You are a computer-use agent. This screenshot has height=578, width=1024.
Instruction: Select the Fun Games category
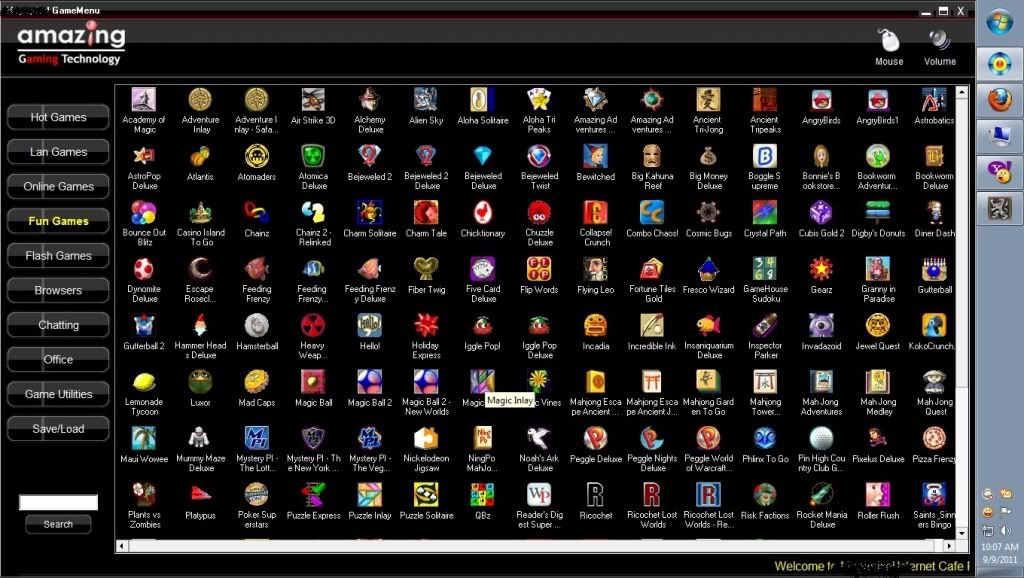coord(58,221)
